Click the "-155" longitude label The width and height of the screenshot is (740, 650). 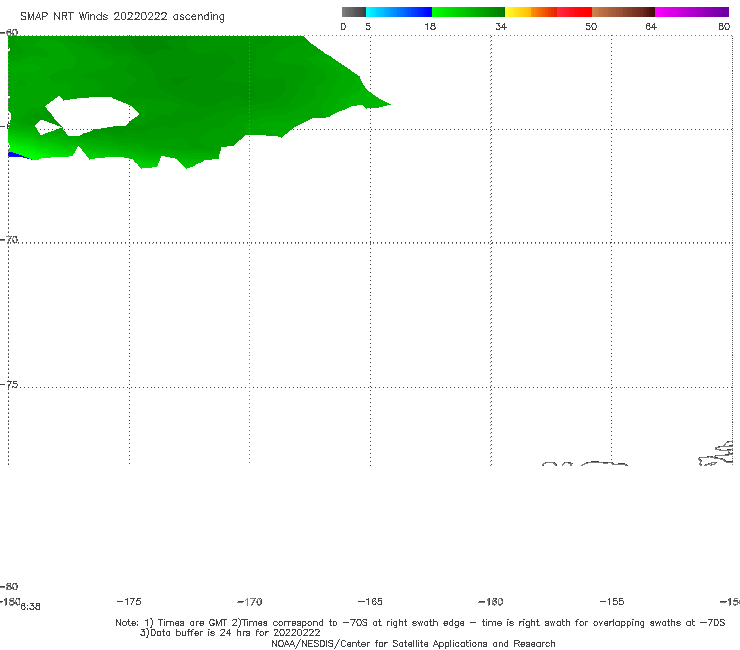612,602
